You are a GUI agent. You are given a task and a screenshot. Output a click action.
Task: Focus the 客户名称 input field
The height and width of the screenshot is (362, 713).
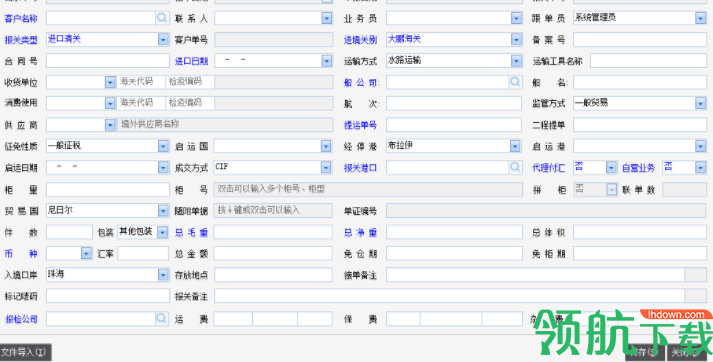tap(101, 18)
